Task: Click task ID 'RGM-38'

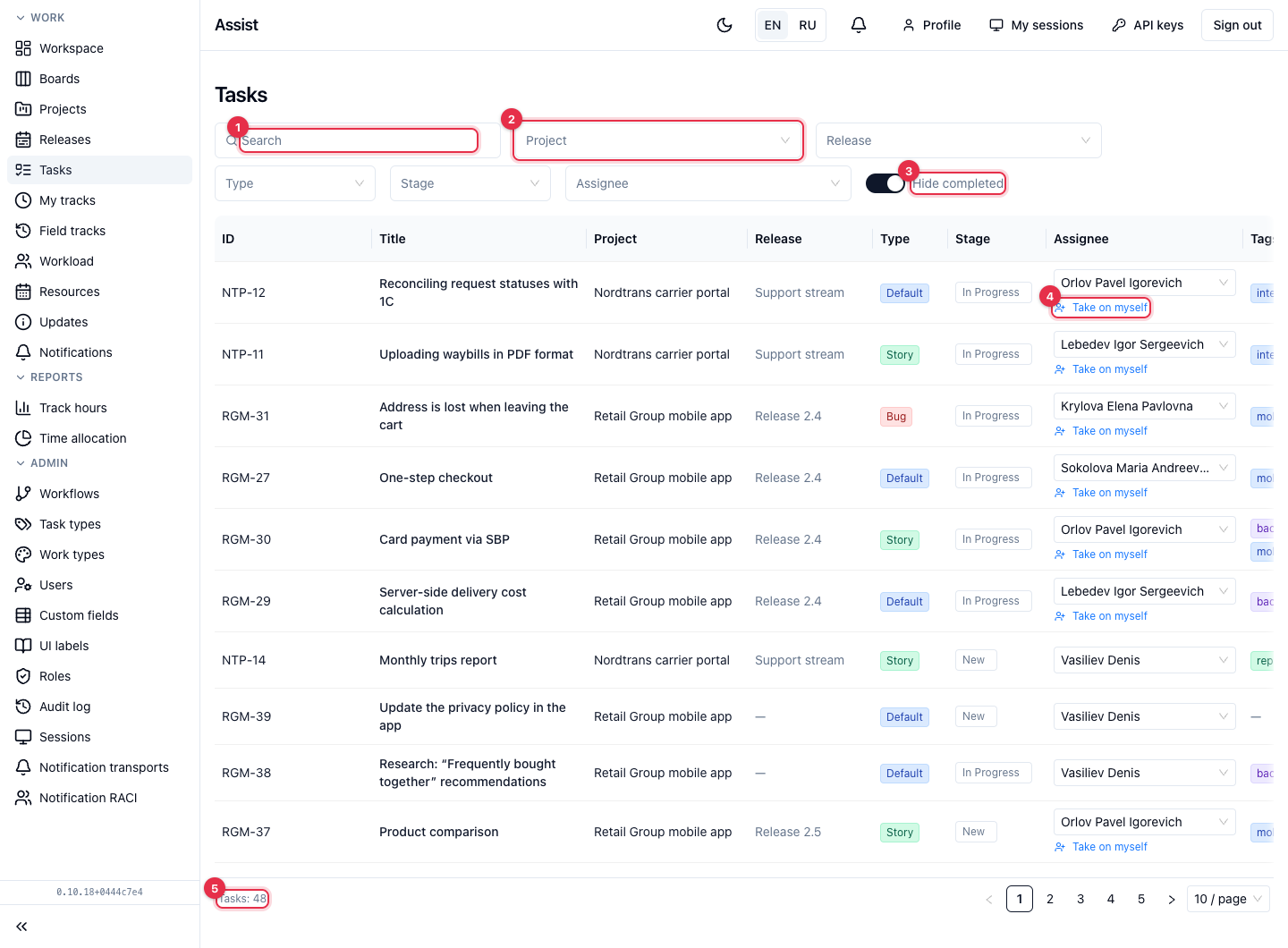Action: (x=246, y=773)
